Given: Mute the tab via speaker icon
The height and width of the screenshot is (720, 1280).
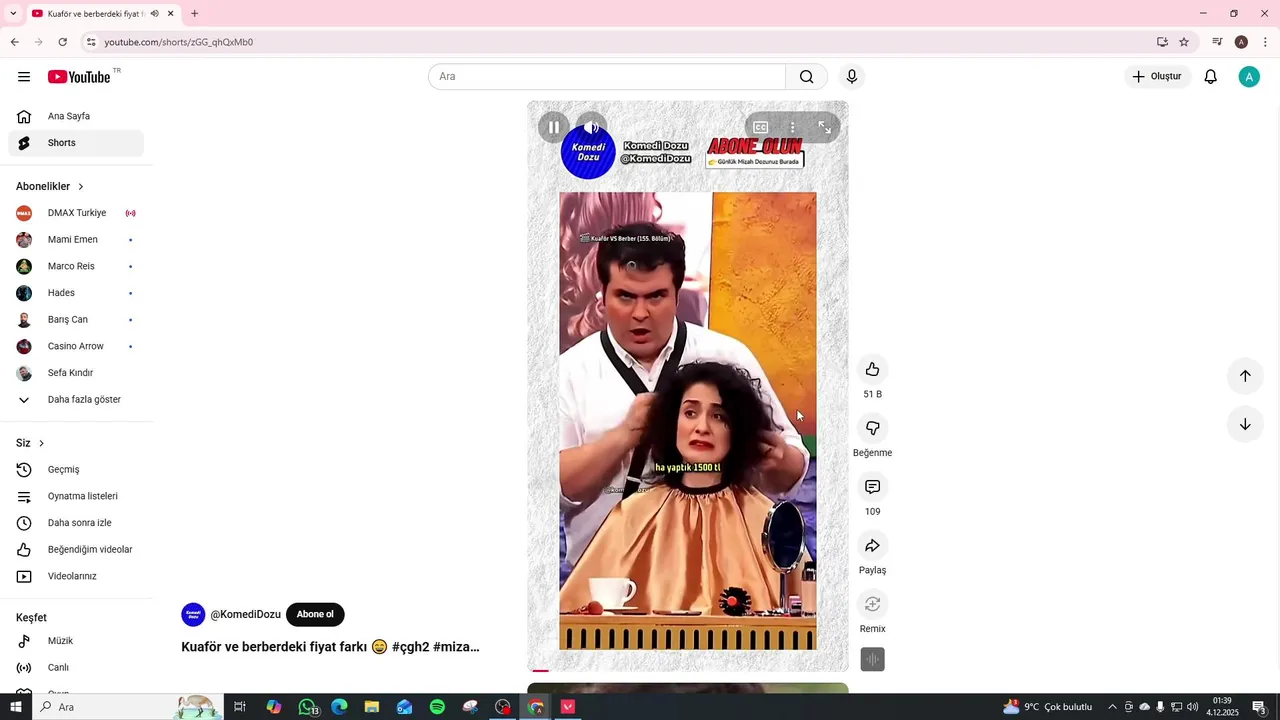Looking at the screenshot, I should [x=155, y=14].
